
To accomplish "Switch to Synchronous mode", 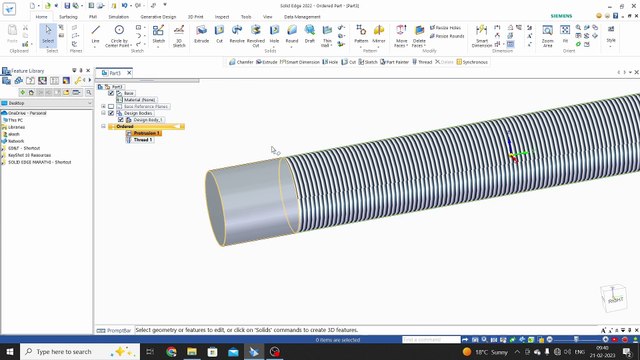I will (x=472, y=62).
